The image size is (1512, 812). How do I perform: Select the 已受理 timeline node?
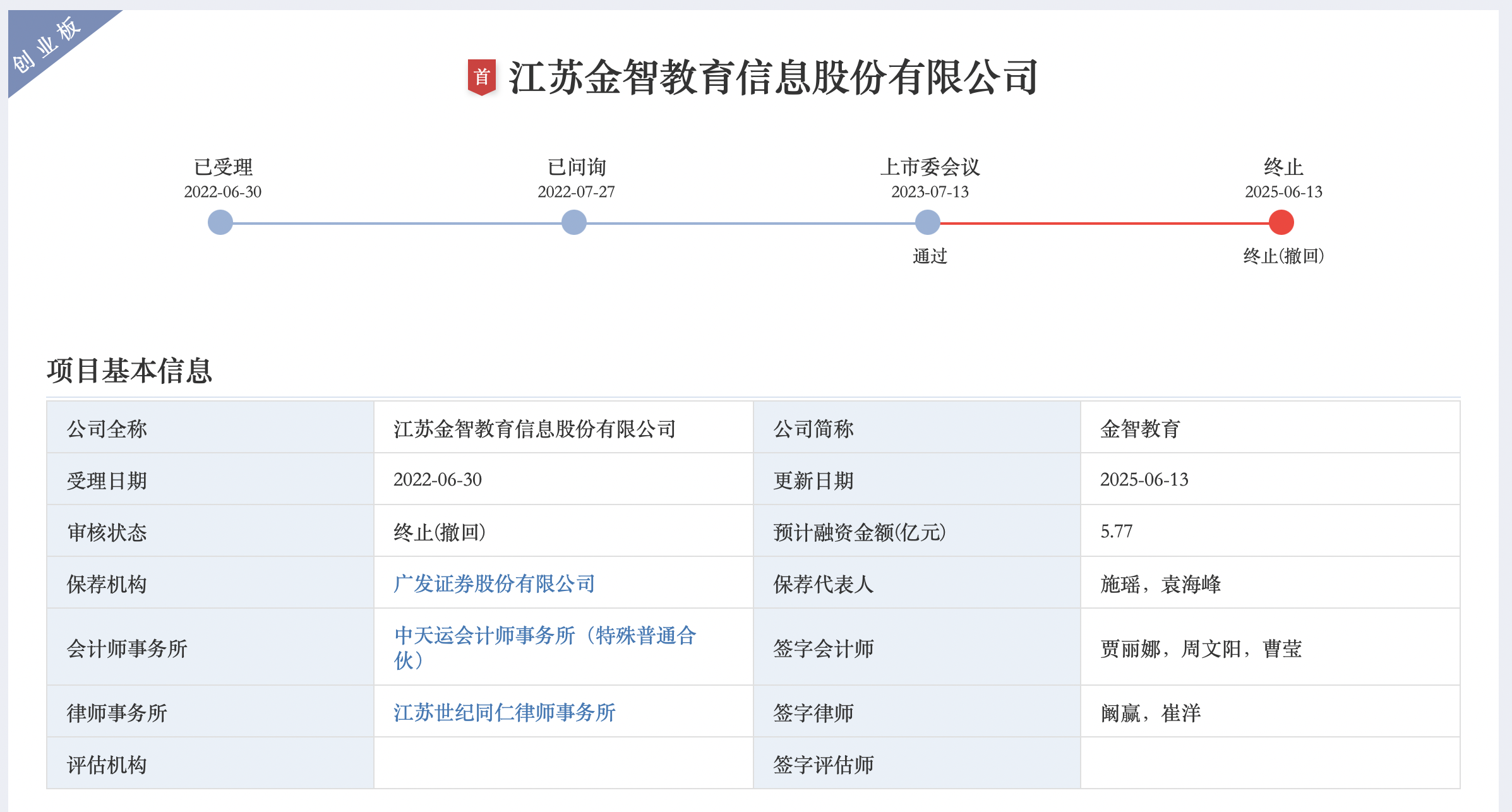click(x=220, y=222)
